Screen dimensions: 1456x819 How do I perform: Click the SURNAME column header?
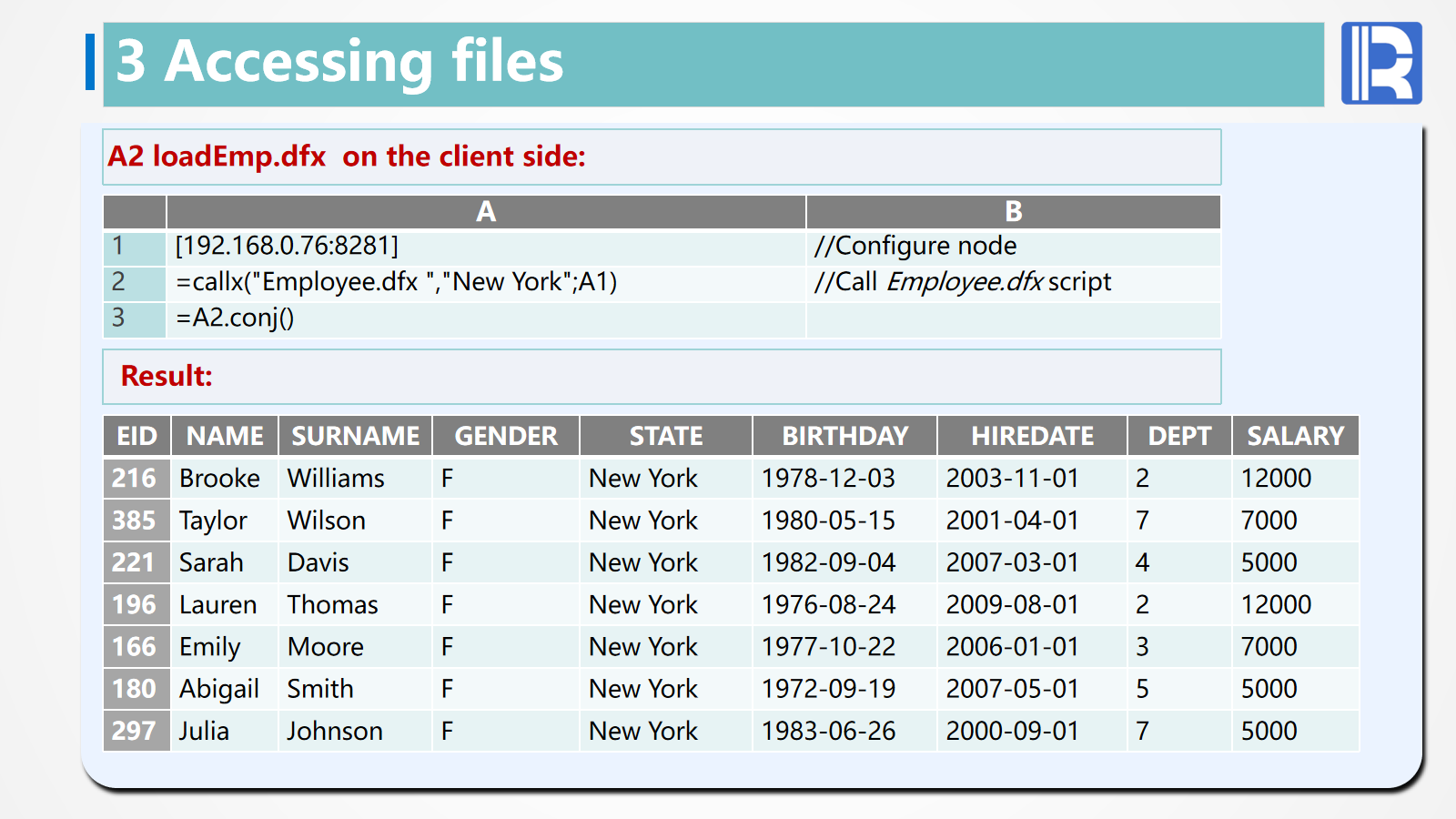355,436
